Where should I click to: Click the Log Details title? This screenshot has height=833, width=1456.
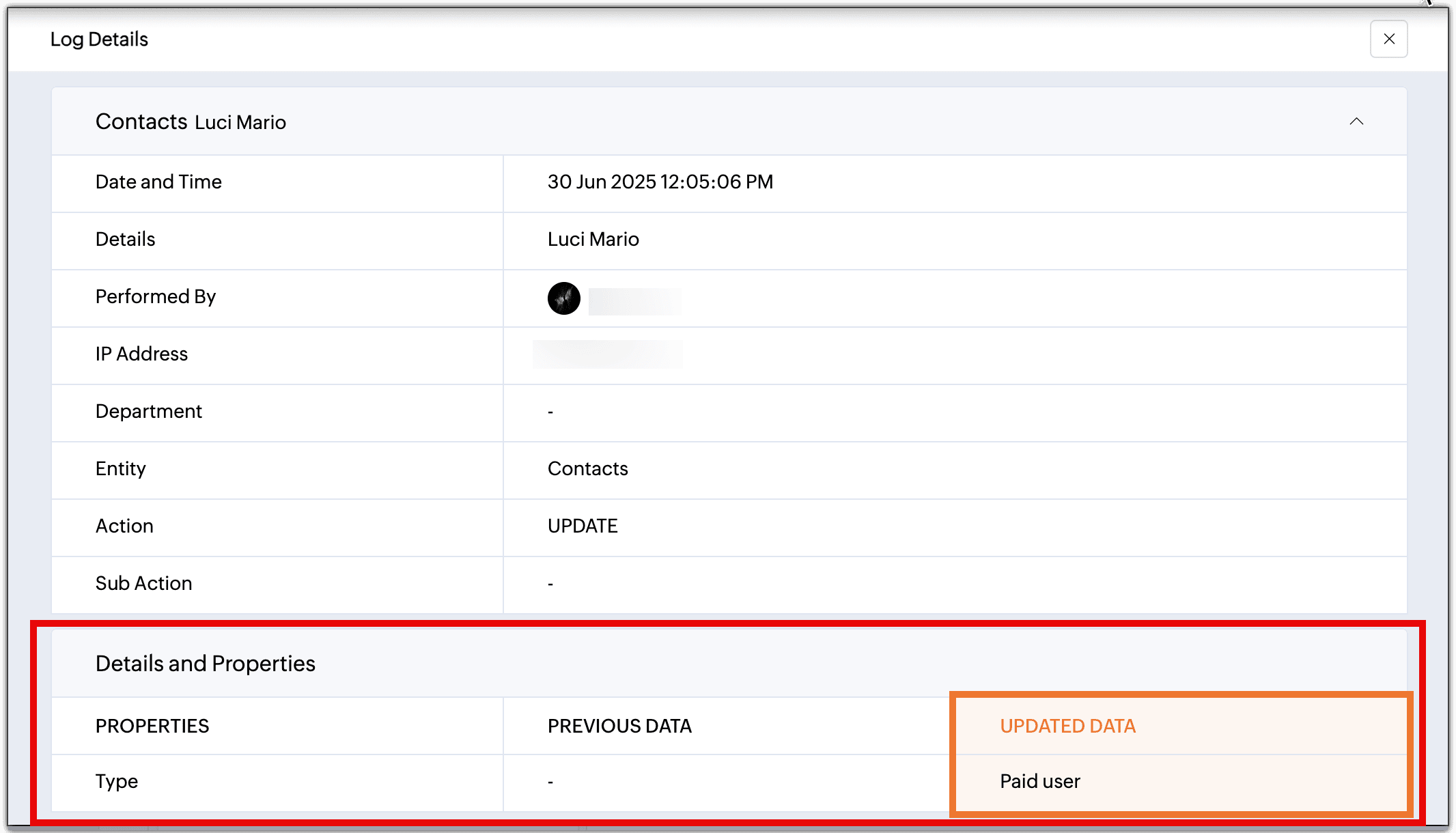click(99, 40)
